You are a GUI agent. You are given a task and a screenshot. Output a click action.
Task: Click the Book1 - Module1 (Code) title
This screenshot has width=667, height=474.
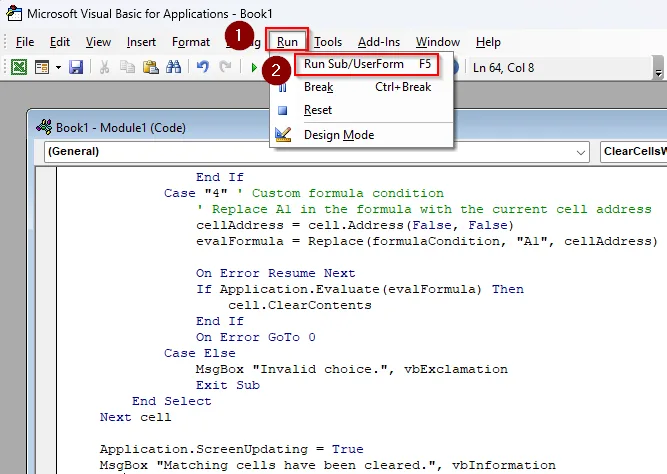(x=121, y=128)
